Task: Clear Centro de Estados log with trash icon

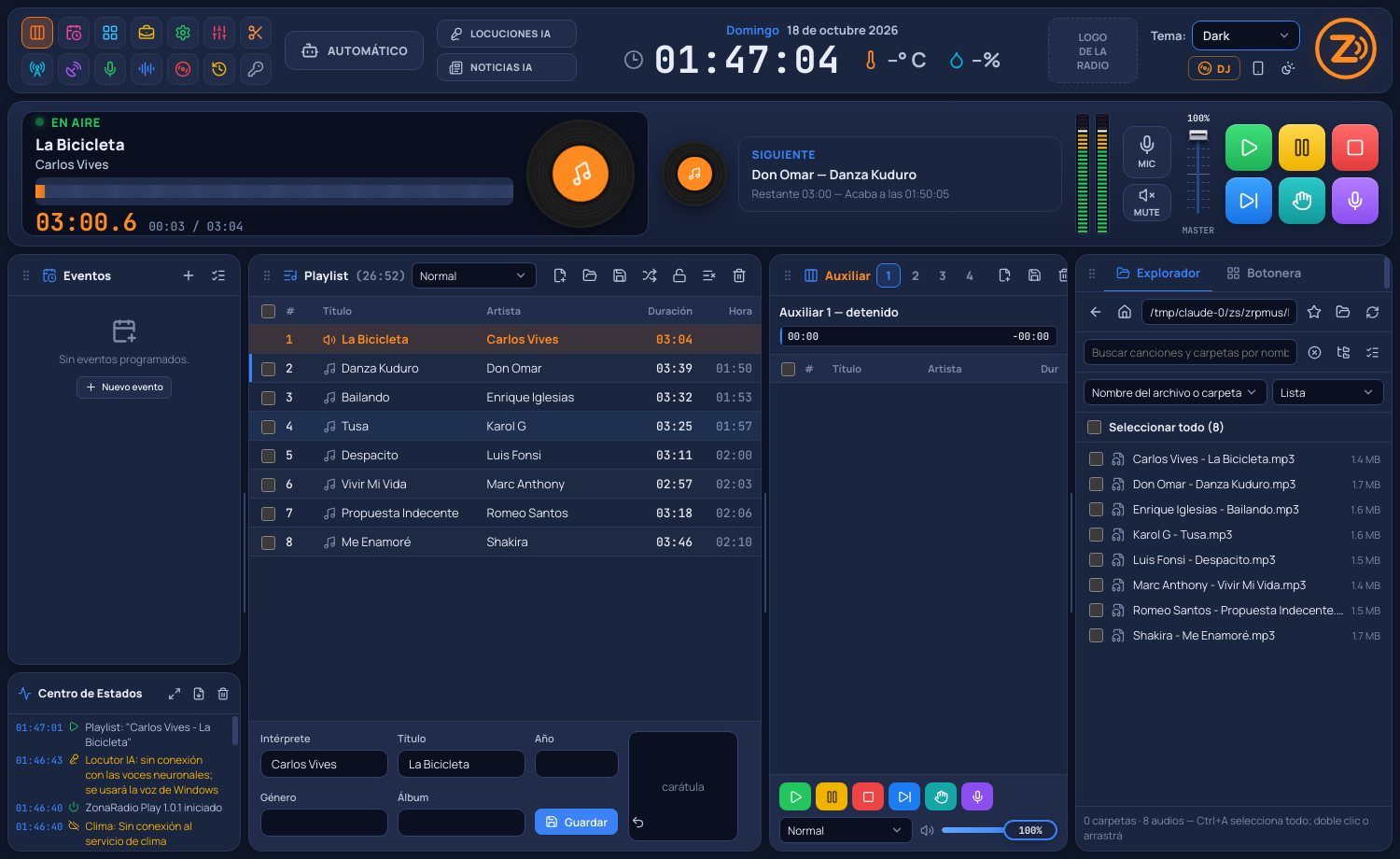Action: pyautogui.click(x=223, y=694)
